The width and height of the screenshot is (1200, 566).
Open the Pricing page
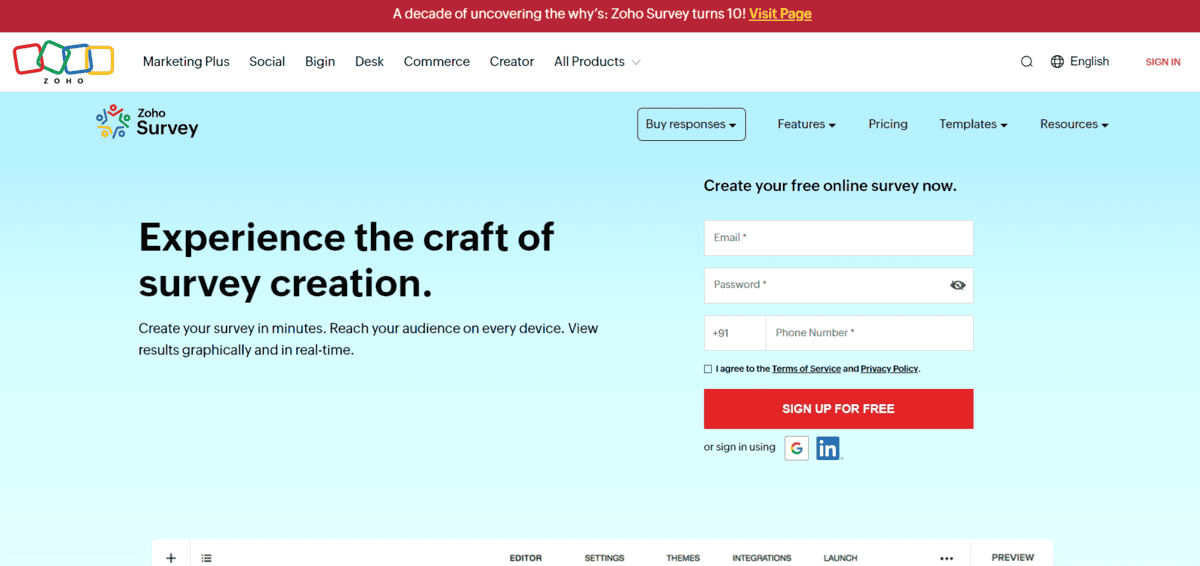[x=887, y=125]
